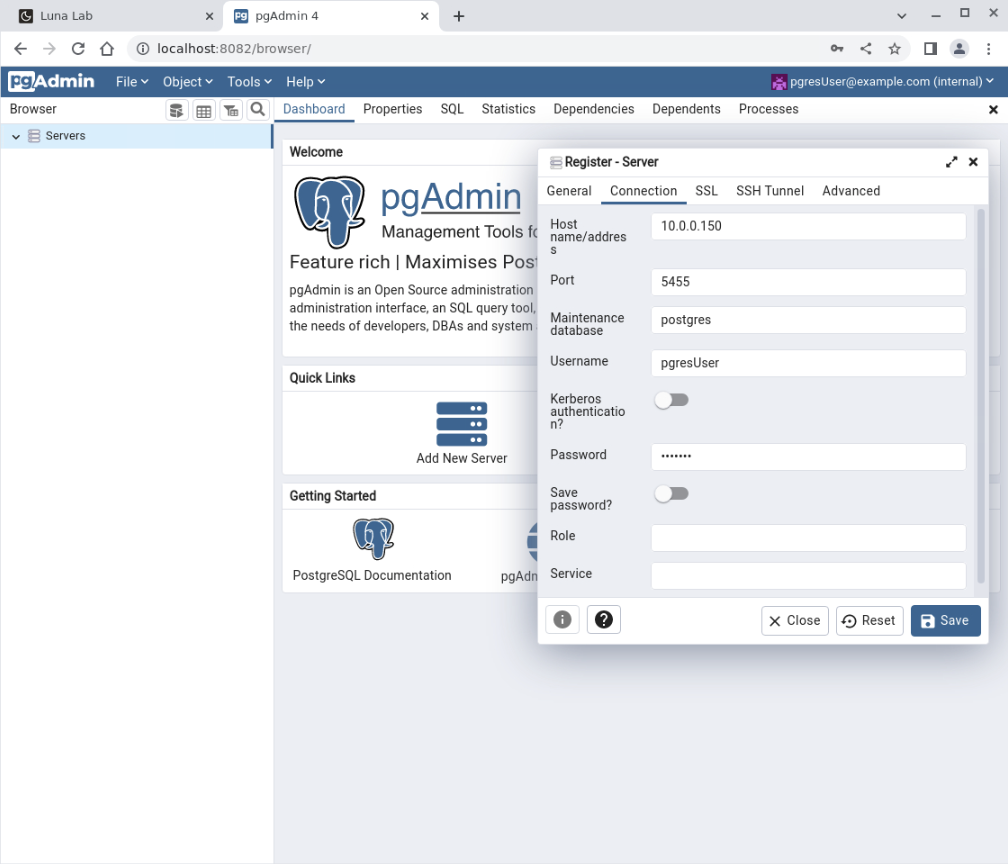Screen dimensions: 1008x864
Task: Click the View Data table icon
Action: (x=204, y=111)
